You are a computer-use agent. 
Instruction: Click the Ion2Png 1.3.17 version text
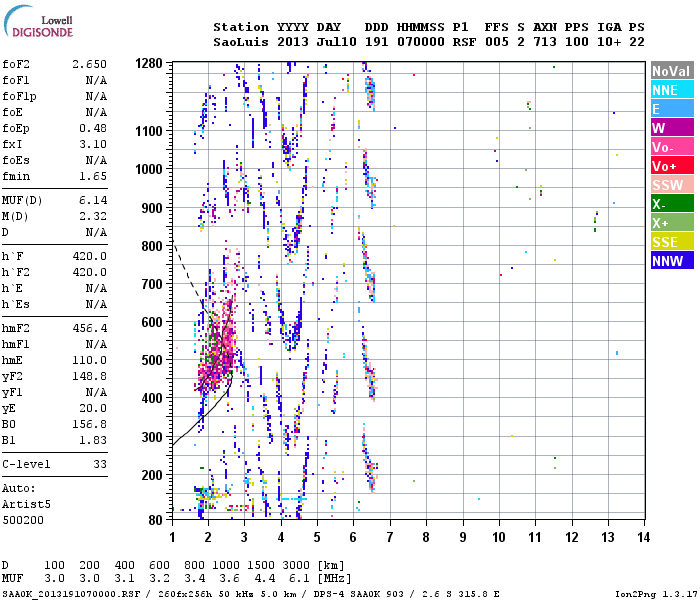coord(656,594)
